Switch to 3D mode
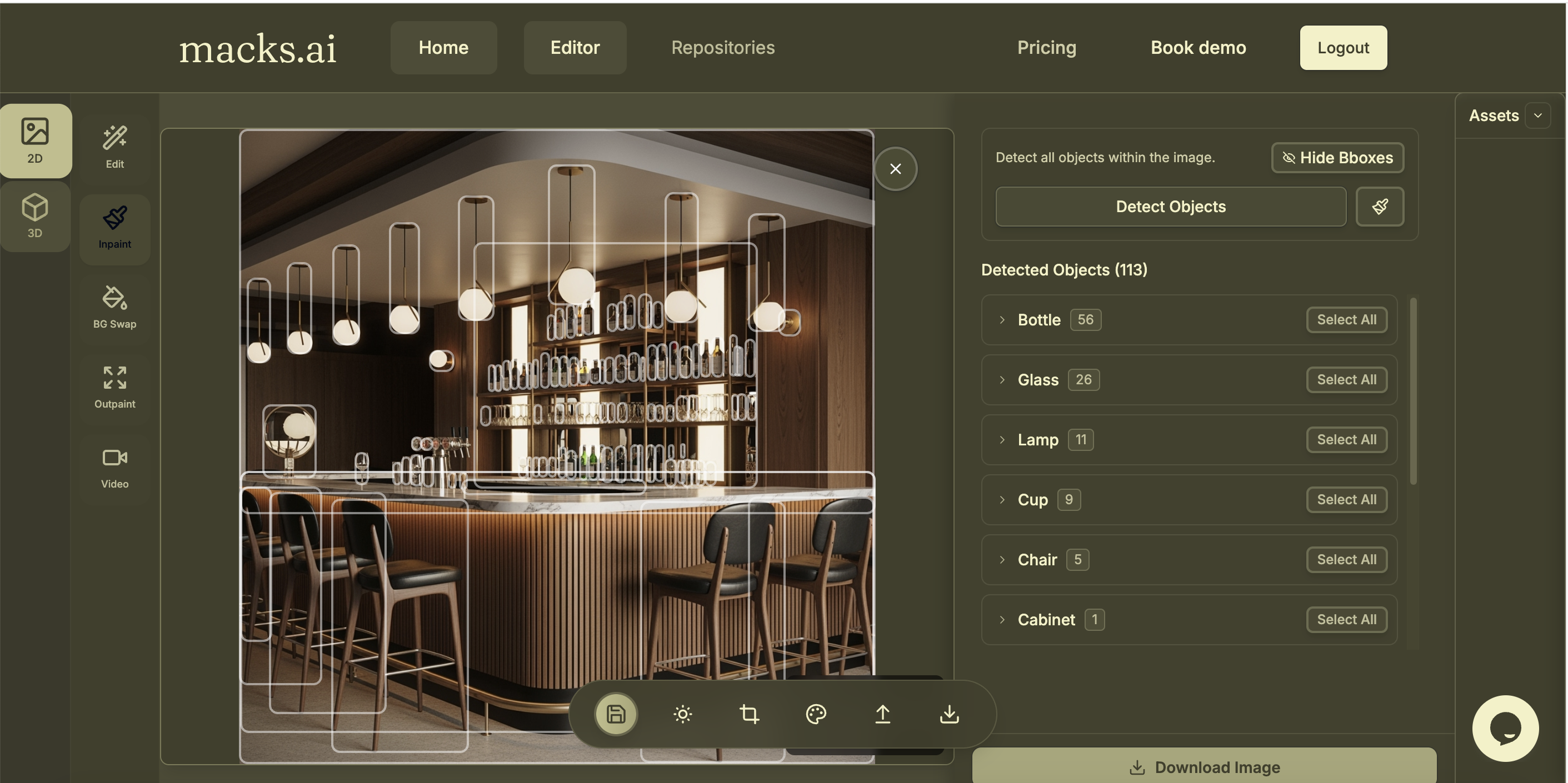Viewport: 1568px width, 783px height. pyautogui.click(x=34, y=216)
